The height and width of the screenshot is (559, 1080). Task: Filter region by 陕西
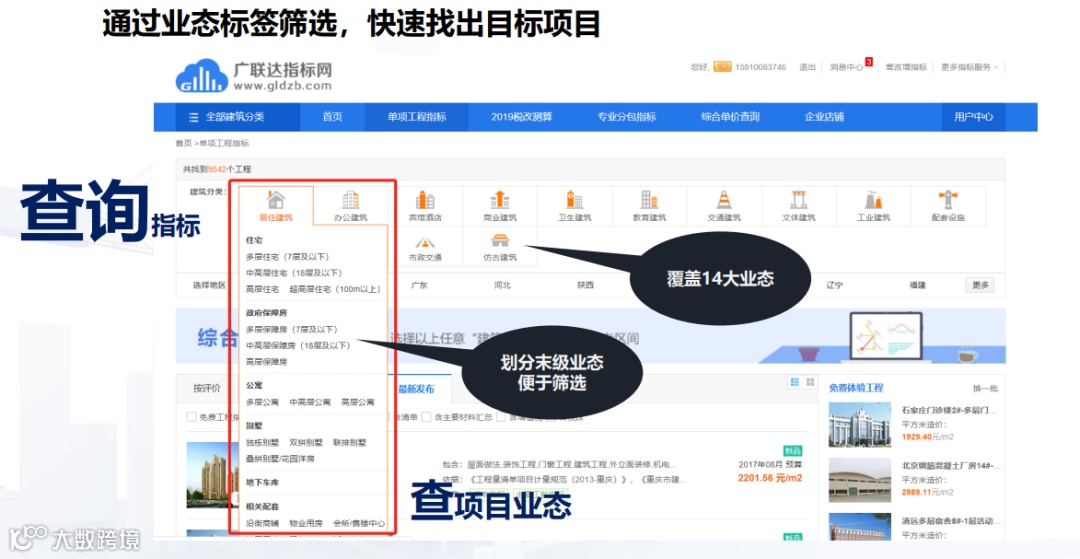pyautogui.click(x=585, y=285)
